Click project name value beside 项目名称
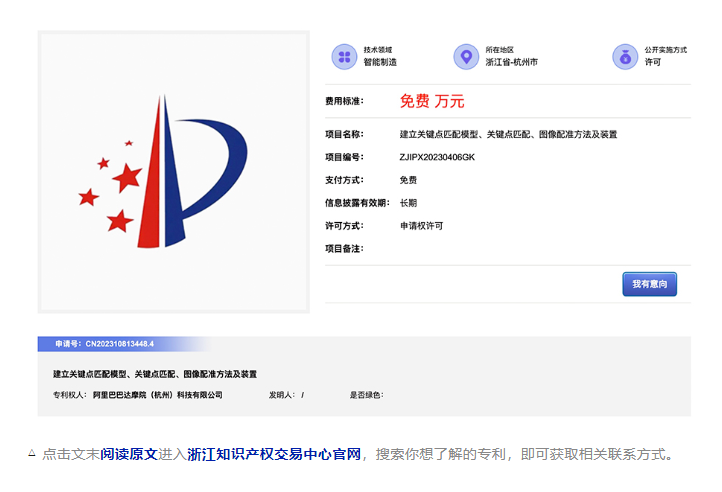Screen dimensions: 722x492 point(508,134)
